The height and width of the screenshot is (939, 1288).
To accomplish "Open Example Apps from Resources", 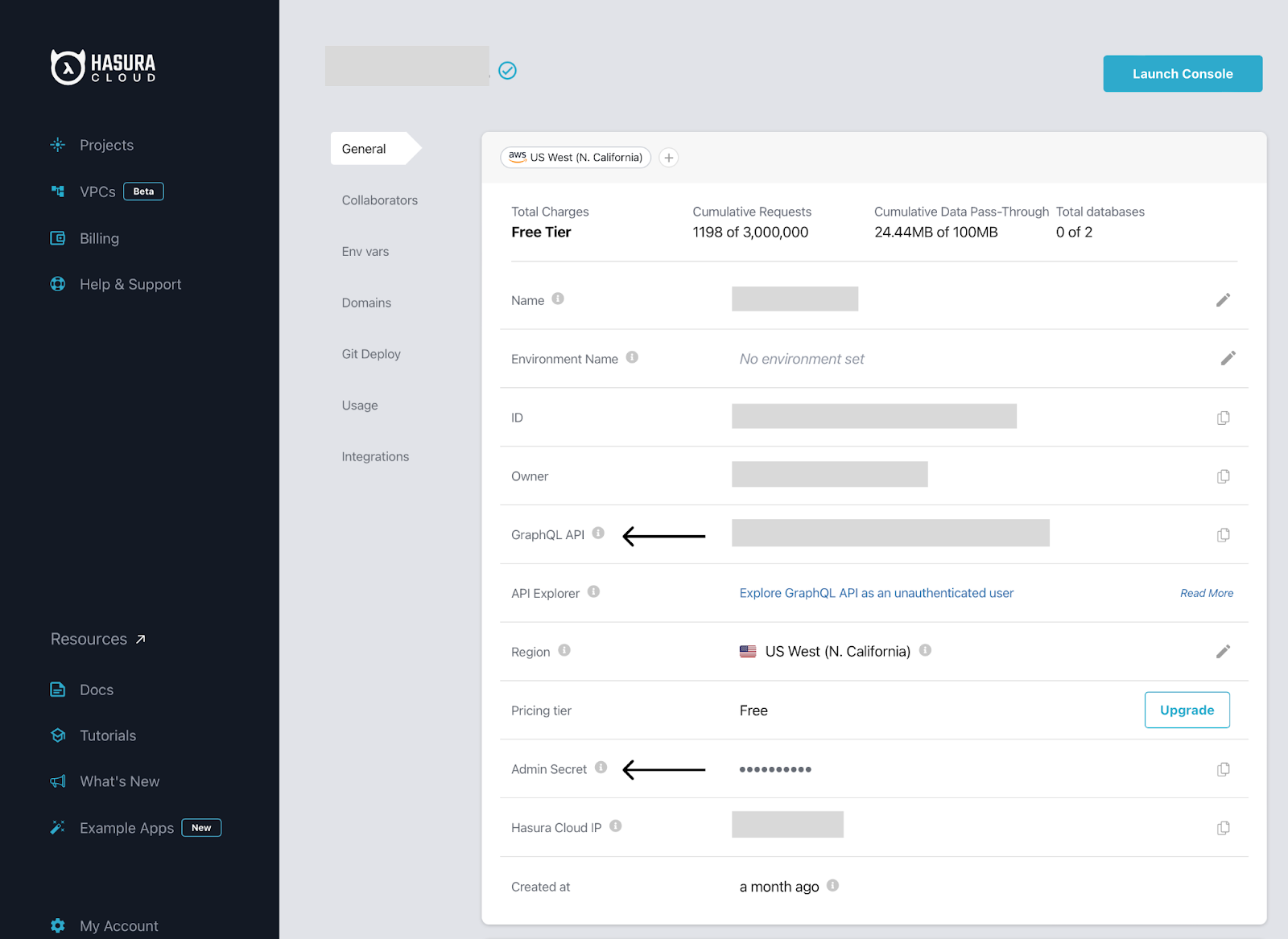I will pyautogui.click(x=126, y=828).
